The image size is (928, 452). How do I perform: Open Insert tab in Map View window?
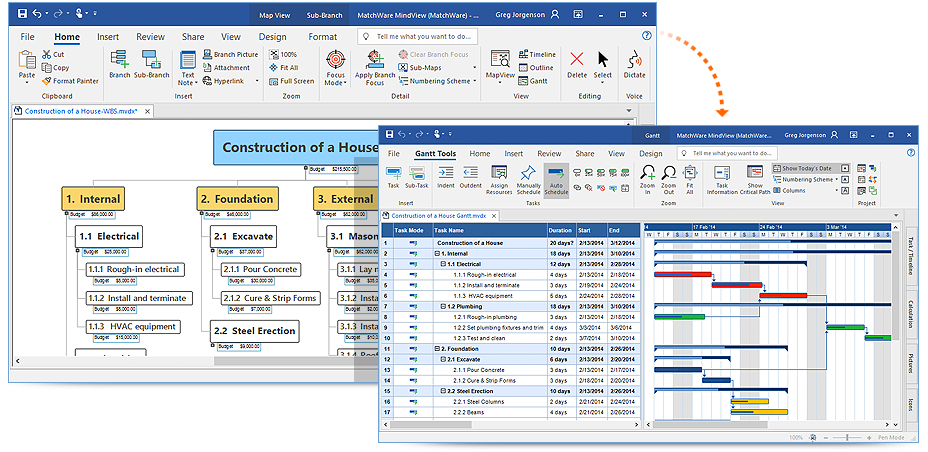pyautogui.click(x=108, y=37)
